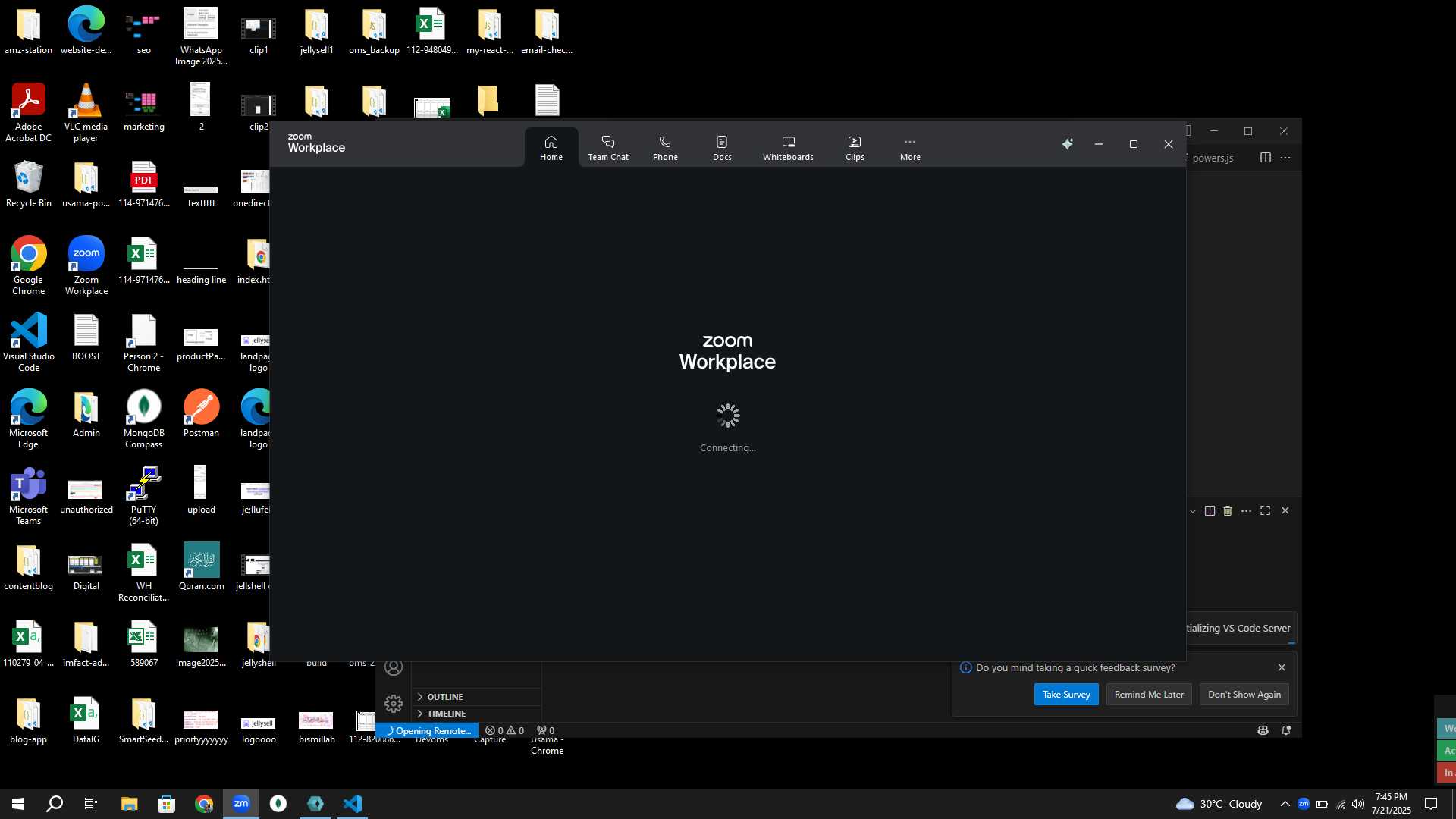Open editor More Actions ellipsis in VS Code

[x=1285, y=158]
